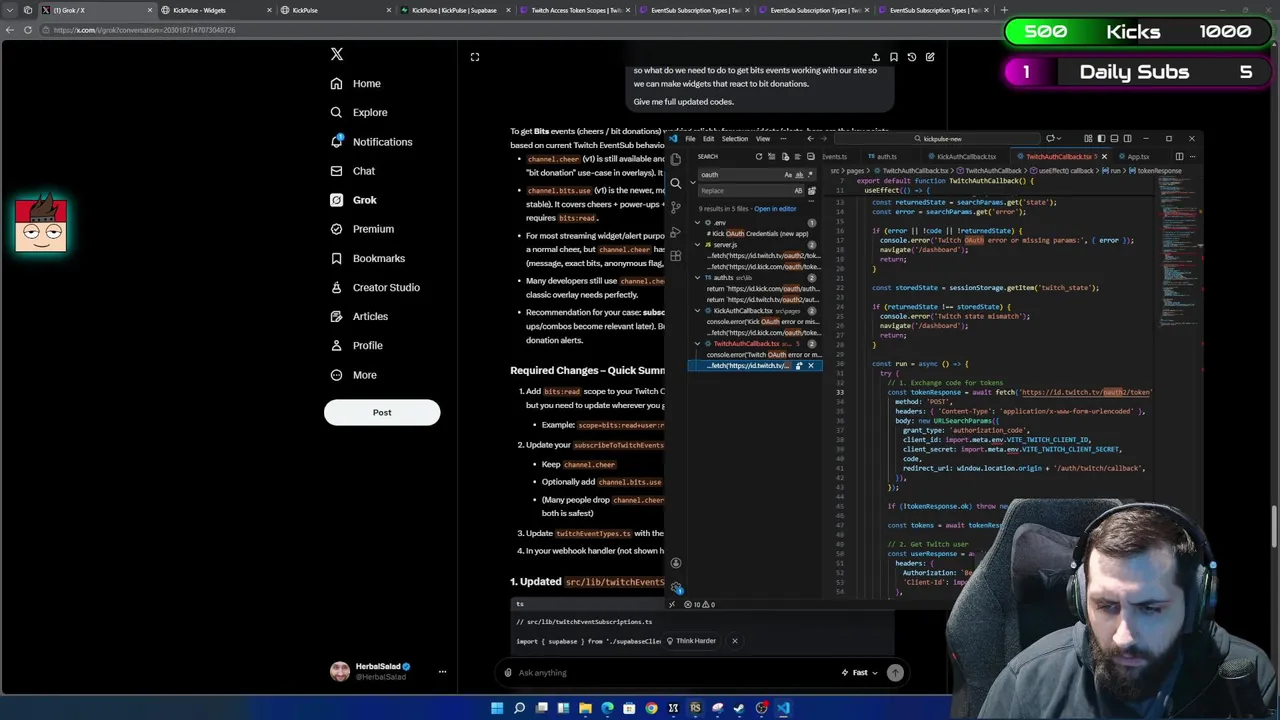This screenshot has height=720, width=1280.
Task: Click the Open in editor link
Action: pyautogui.click(x=775, y=209)
